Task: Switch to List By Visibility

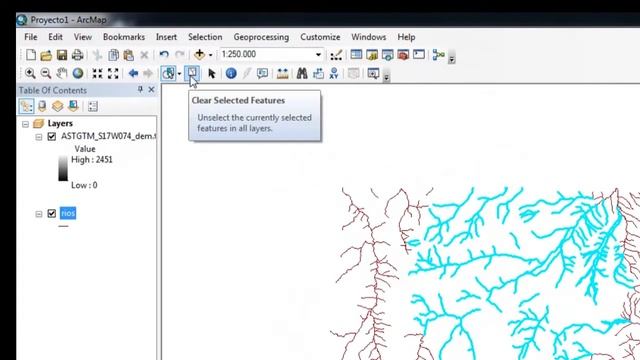Action: [58, 106]
